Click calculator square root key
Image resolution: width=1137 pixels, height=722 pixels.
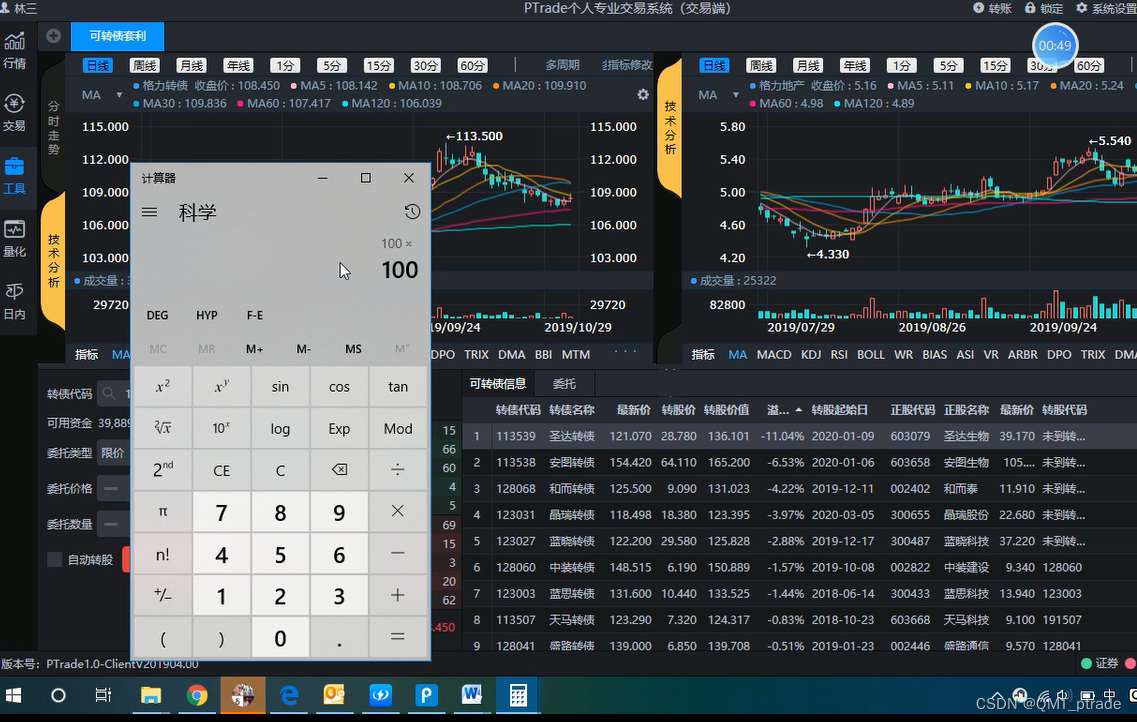point(162,428)
